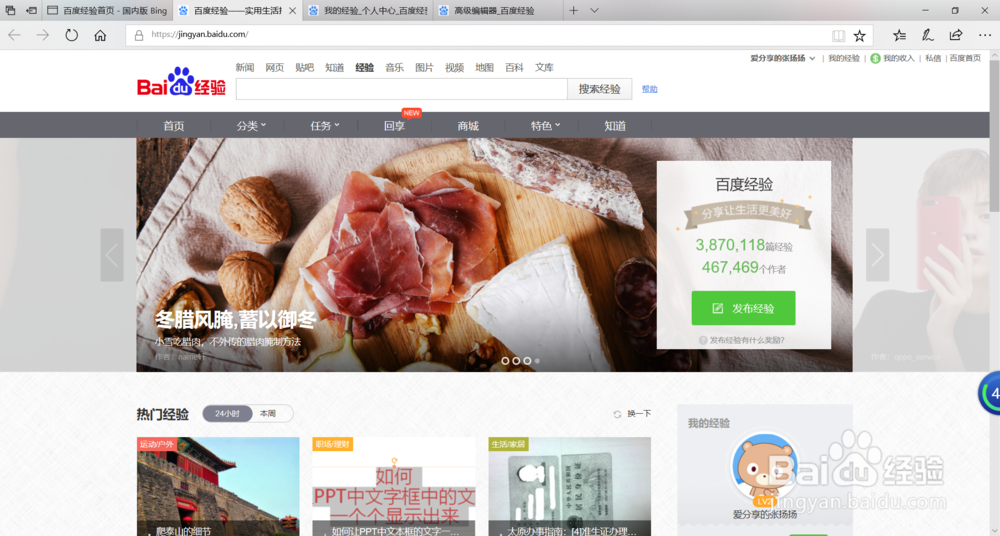
Task: Open 回享 in navigation bar
Action: (x=394, y=126)
